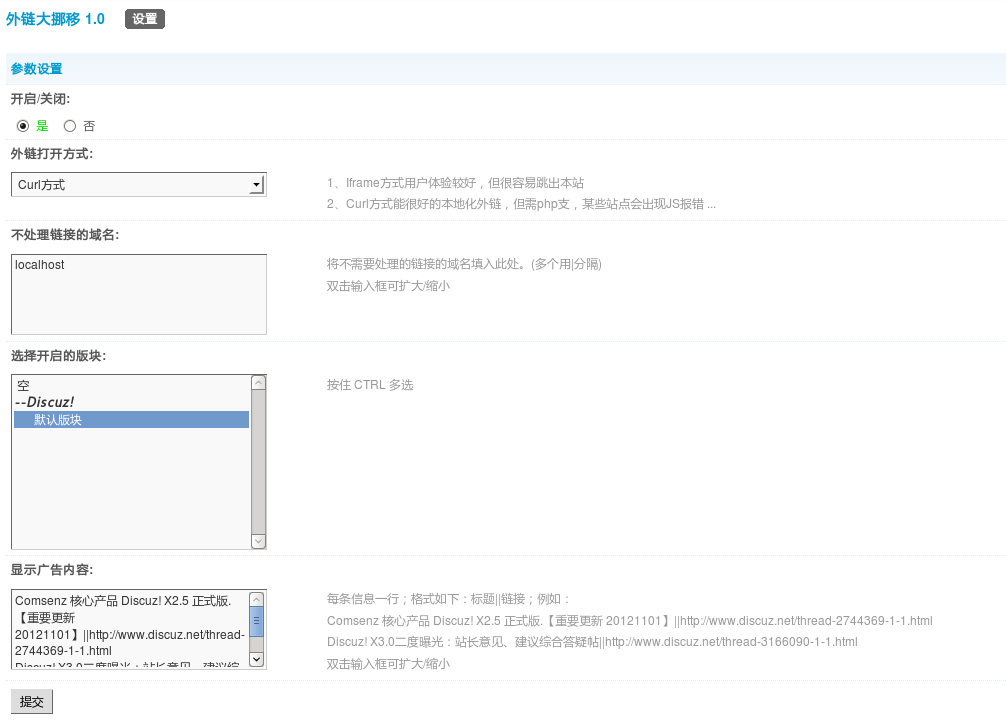Select 默认版块 in the forum list
This screenshot has height=727, width=1006.
click(x=131, y=420)
